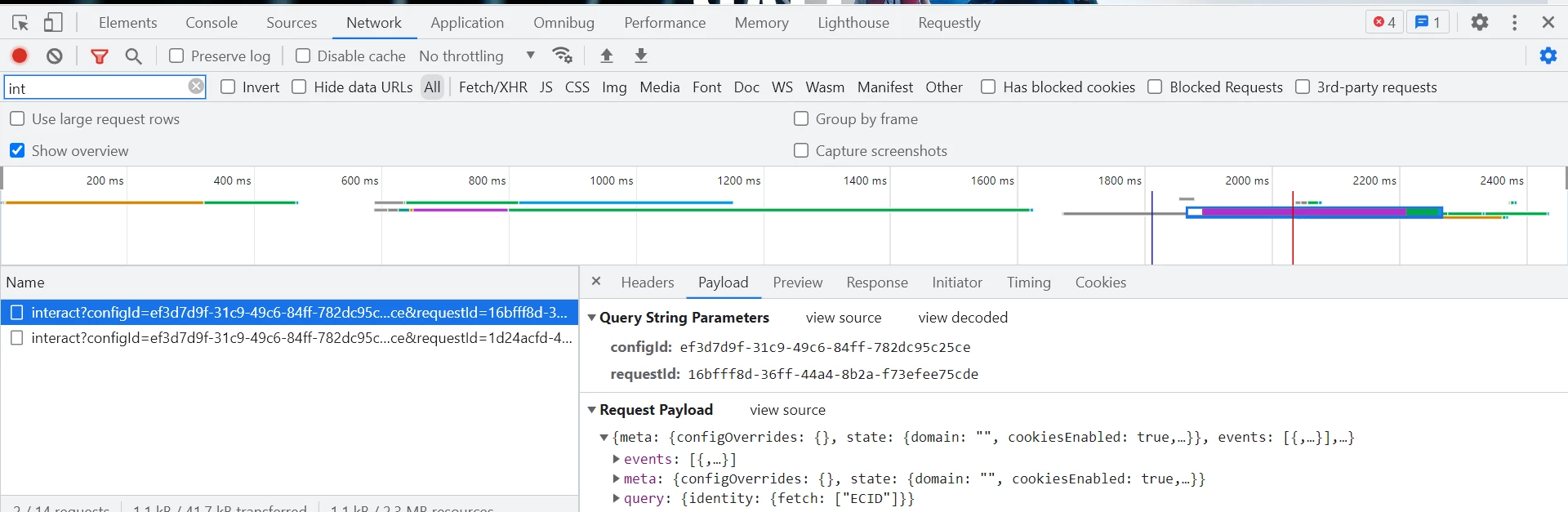The image size is (1568, 512).
Task: Open the 1 issue message badge
Action: point(1428,22)
